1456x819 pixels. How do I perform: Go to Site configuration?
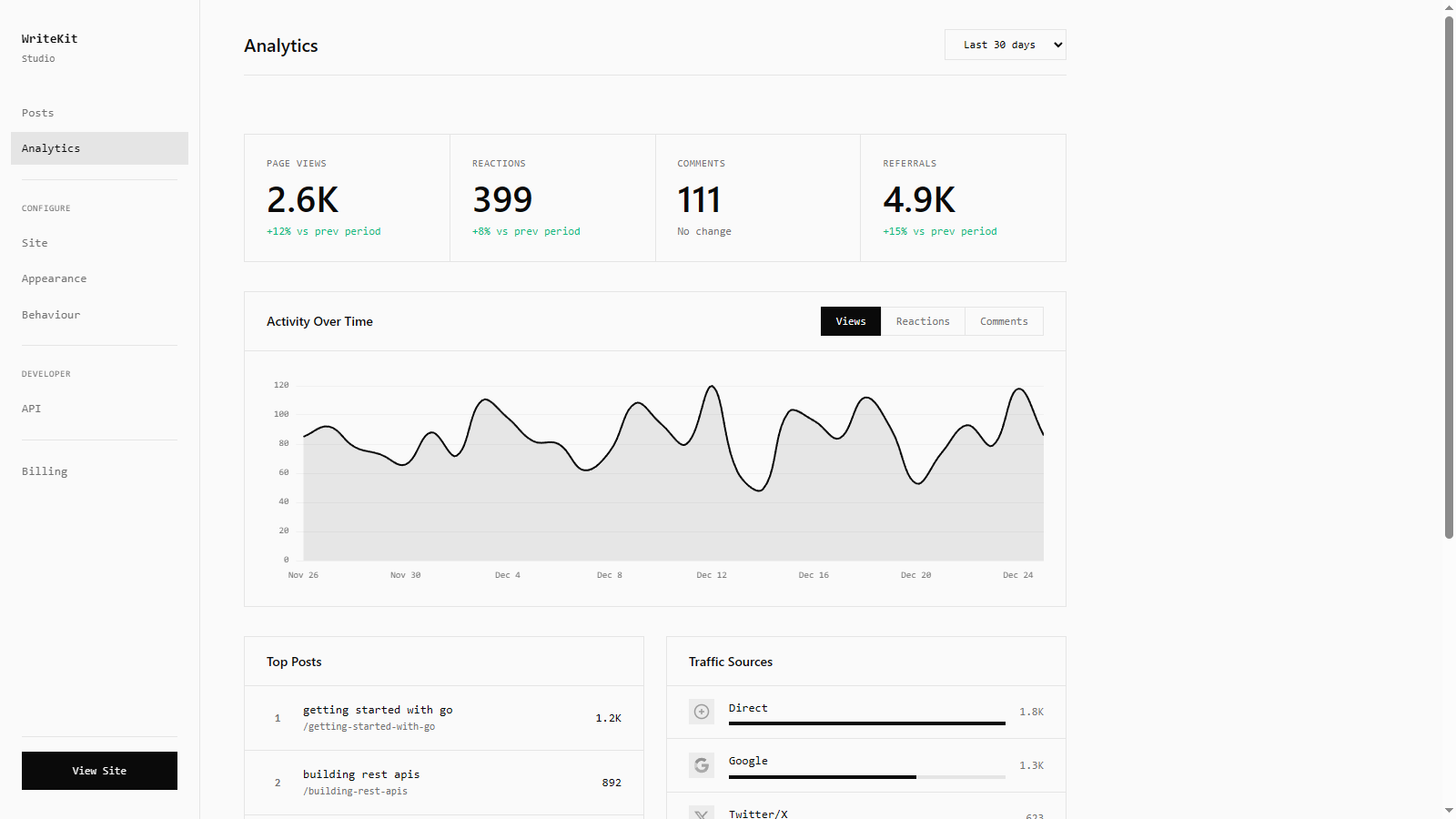click(x=35, y=243)
